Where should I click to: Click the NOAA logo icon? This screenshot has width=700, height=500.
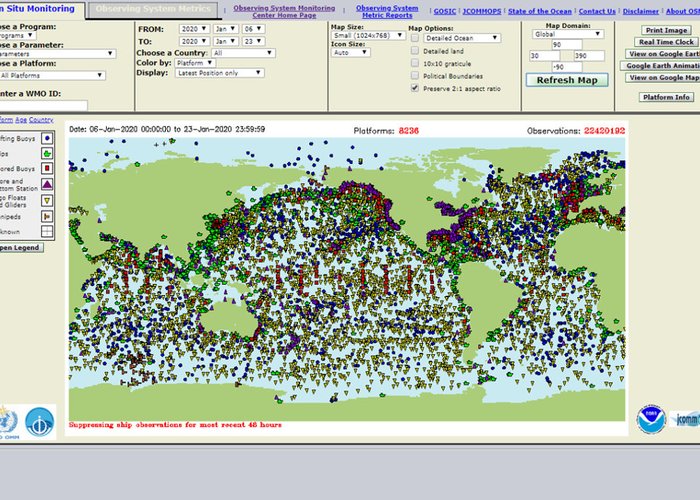pyautogui.click(x=650, y=418)
